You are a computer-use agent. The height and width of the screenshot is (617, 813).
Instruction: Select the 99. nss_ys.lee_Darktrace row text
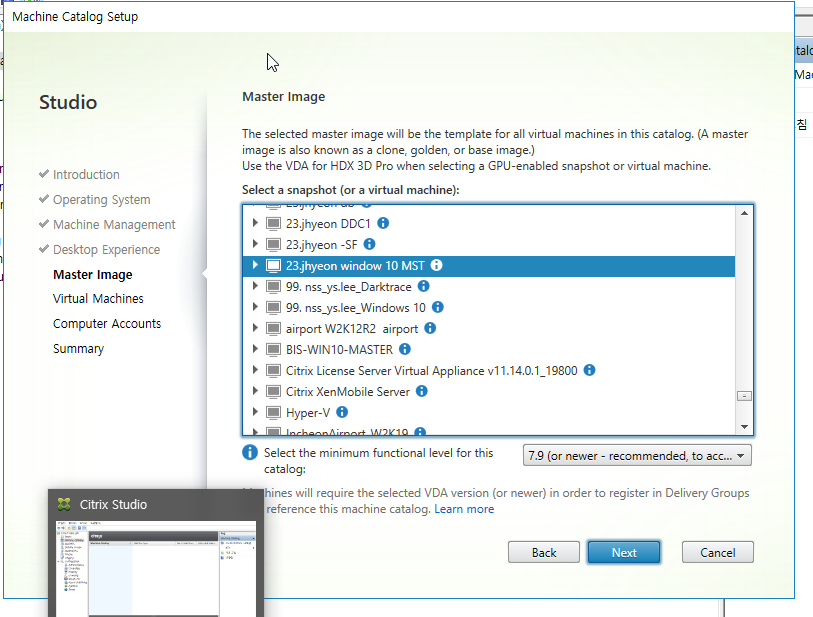click(x=348, y=287)
